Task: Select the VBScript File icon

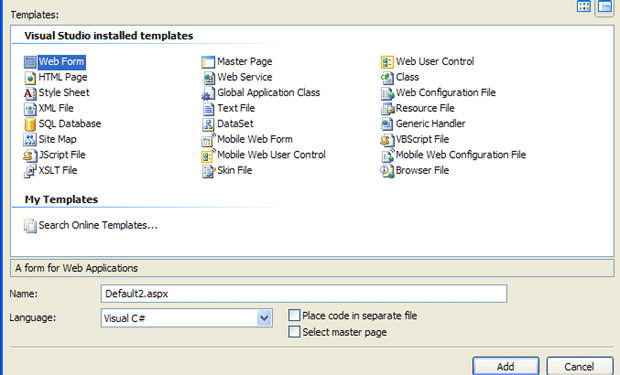Action: point(387,140)
